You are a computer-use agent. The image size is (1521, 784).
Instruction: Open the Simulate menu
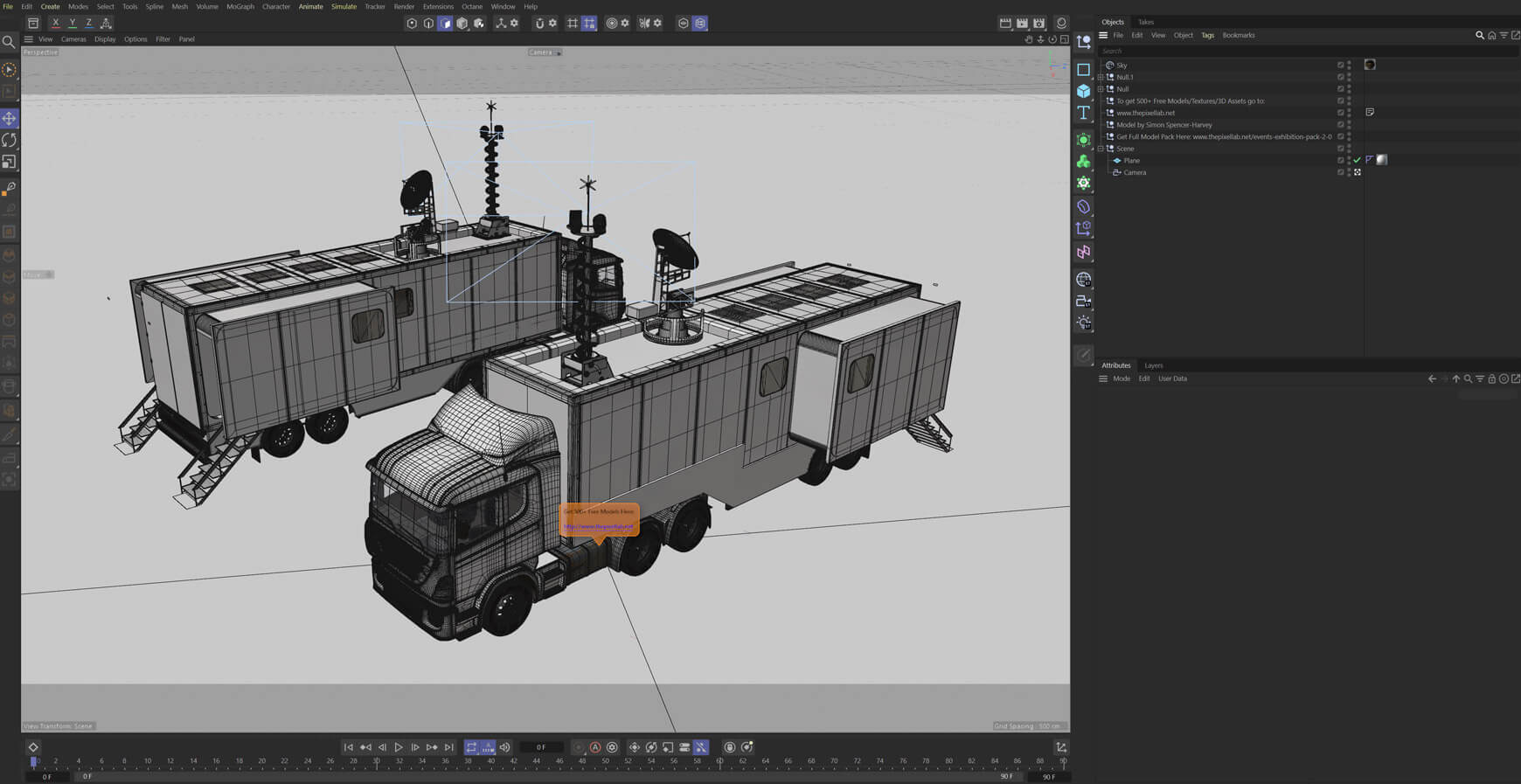[x=344, y=6]
